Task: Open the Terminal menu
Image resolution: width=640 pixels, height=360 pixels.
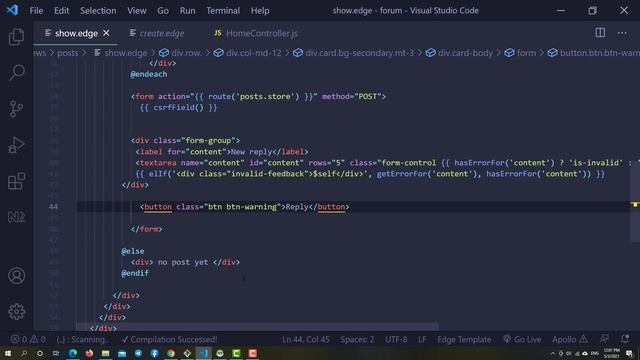Action: tap(223, 11)
